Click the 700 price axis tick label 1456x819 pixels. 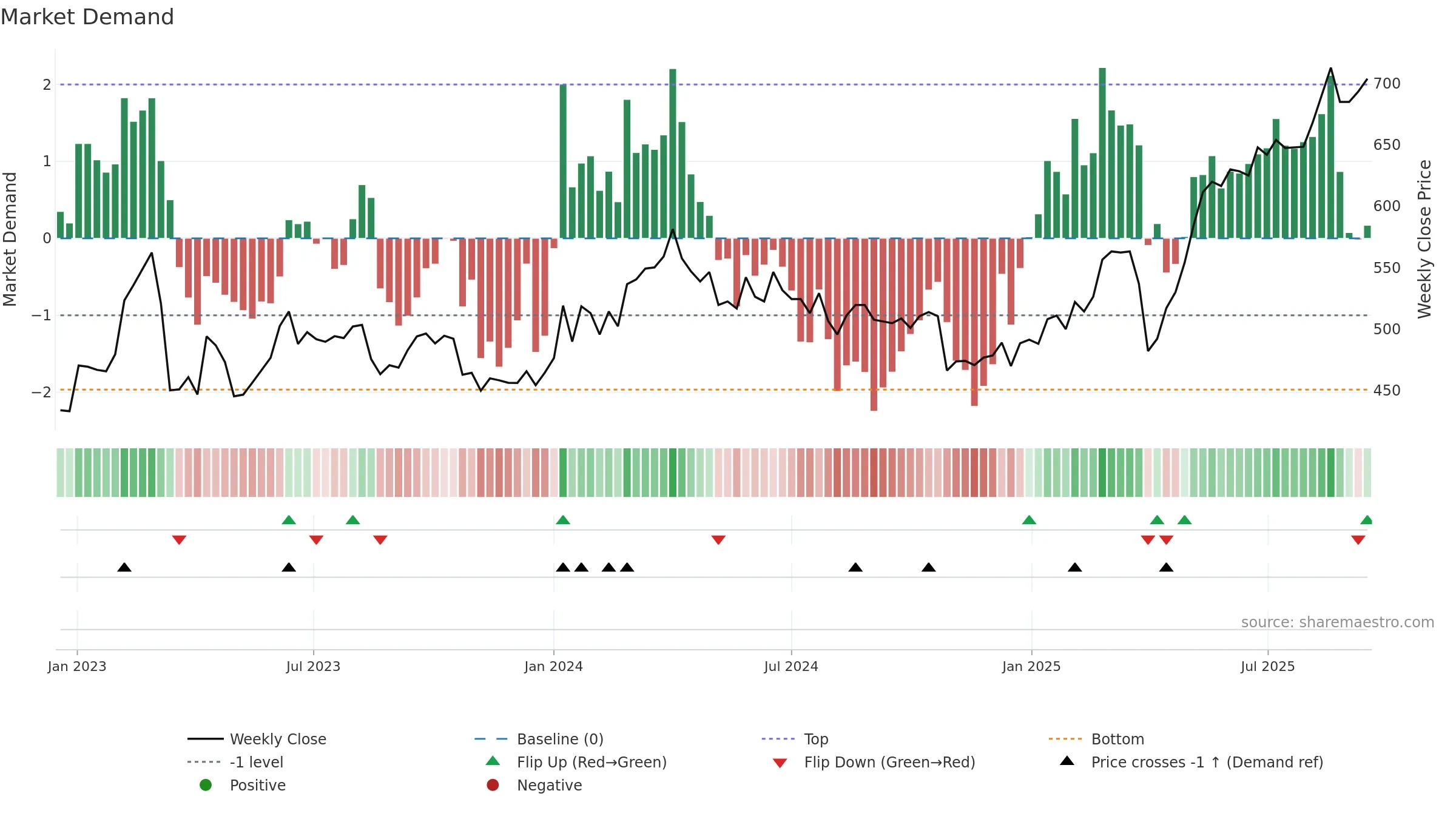[x=1387, y=84]
